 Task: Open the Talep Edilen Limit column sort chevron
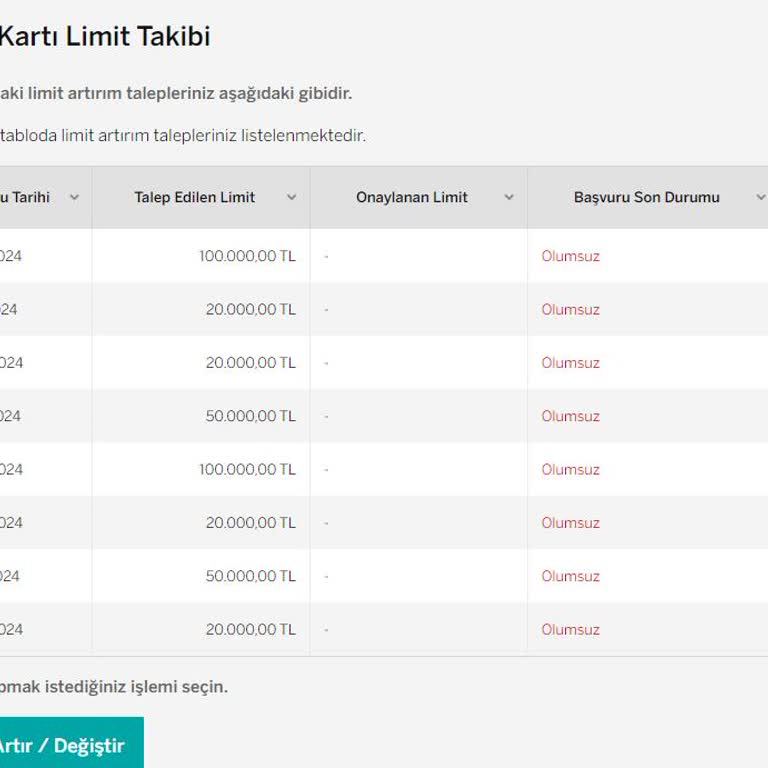tap(291, 197)
